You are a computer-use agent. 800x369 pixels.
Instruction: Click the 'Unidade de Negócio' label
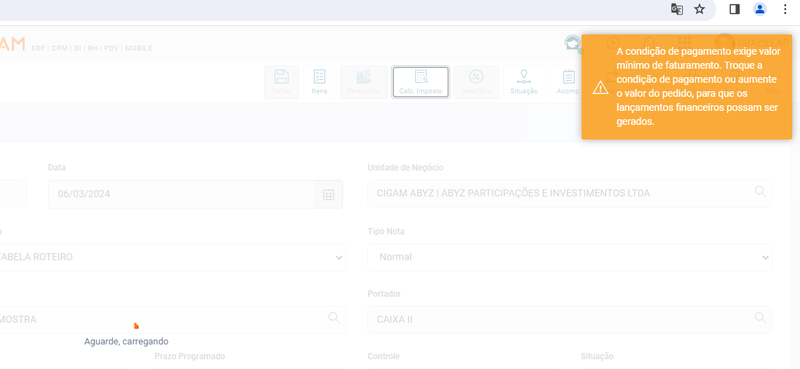[405, 167]
